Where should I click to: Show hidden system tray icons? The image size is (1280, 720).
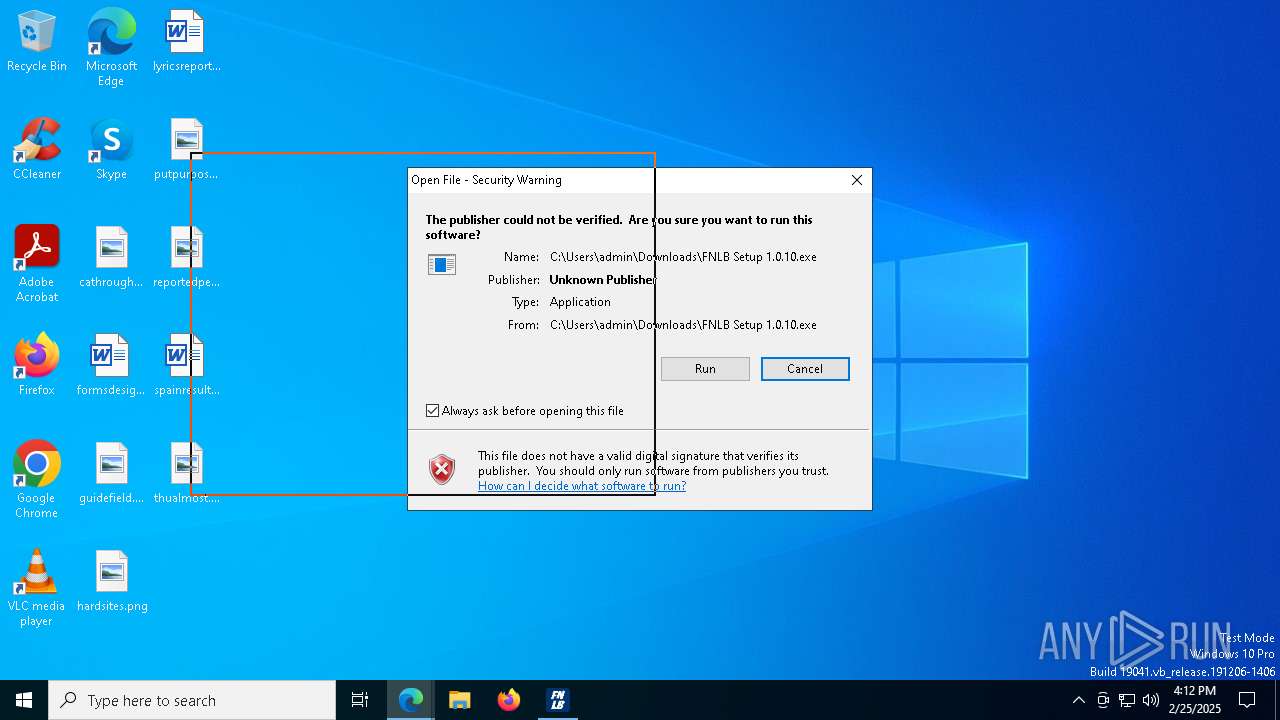1078,700
